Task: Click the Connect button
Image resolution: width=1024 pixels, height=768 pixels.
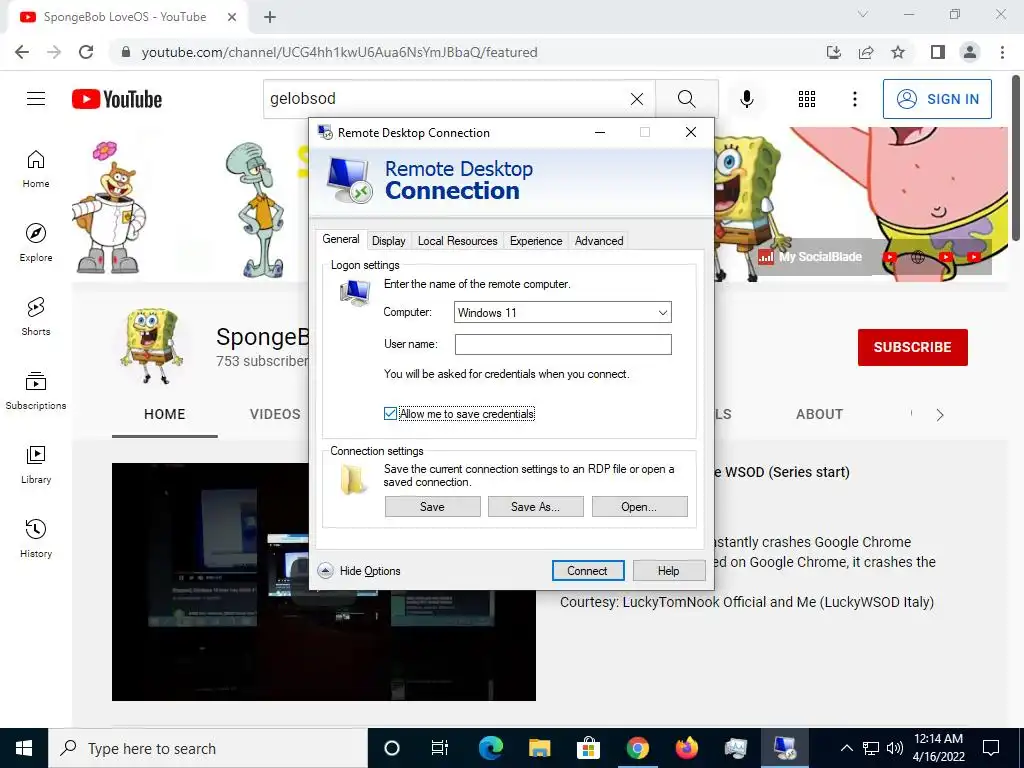Action: pyautogui.click(x=587, y=571)
